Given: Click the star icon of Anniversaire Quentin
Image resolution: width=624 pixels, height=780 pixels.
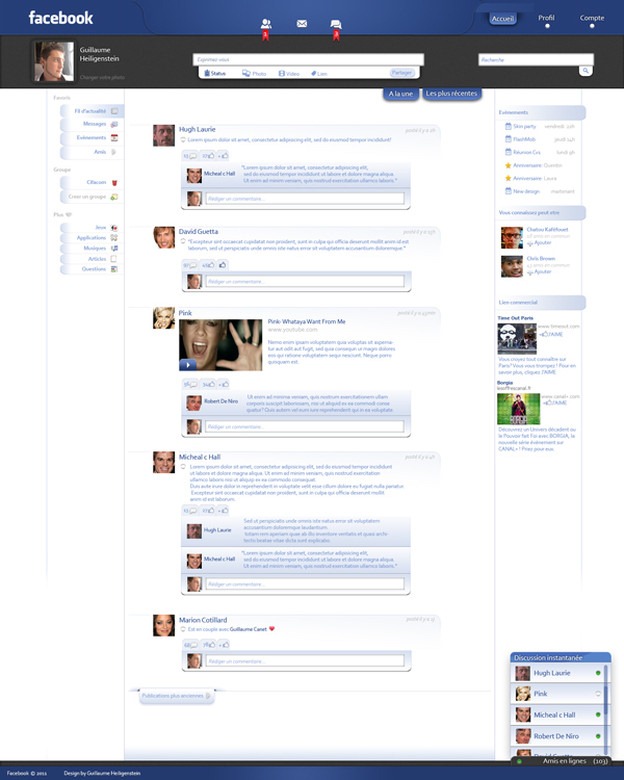Looking at the screenshot, I should (x=508, y=165).
